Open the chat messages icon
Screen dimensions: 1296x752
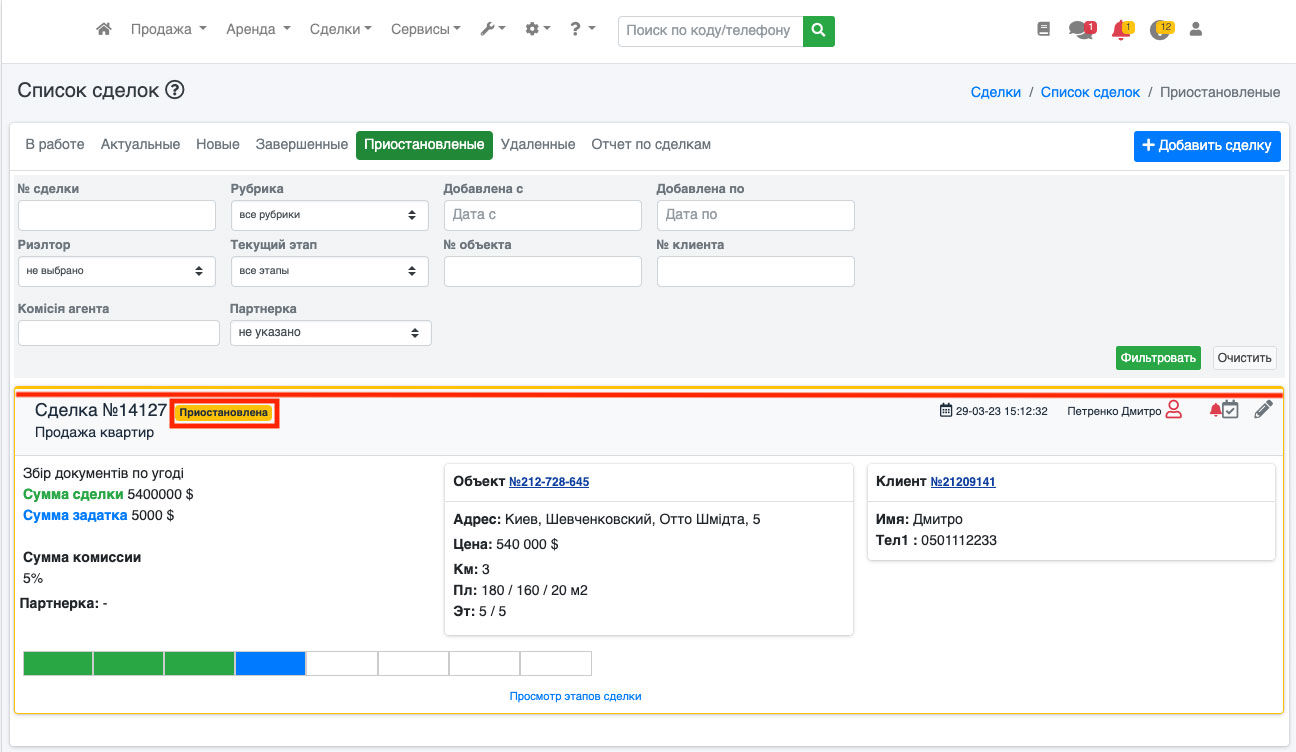click(1080, 30)
